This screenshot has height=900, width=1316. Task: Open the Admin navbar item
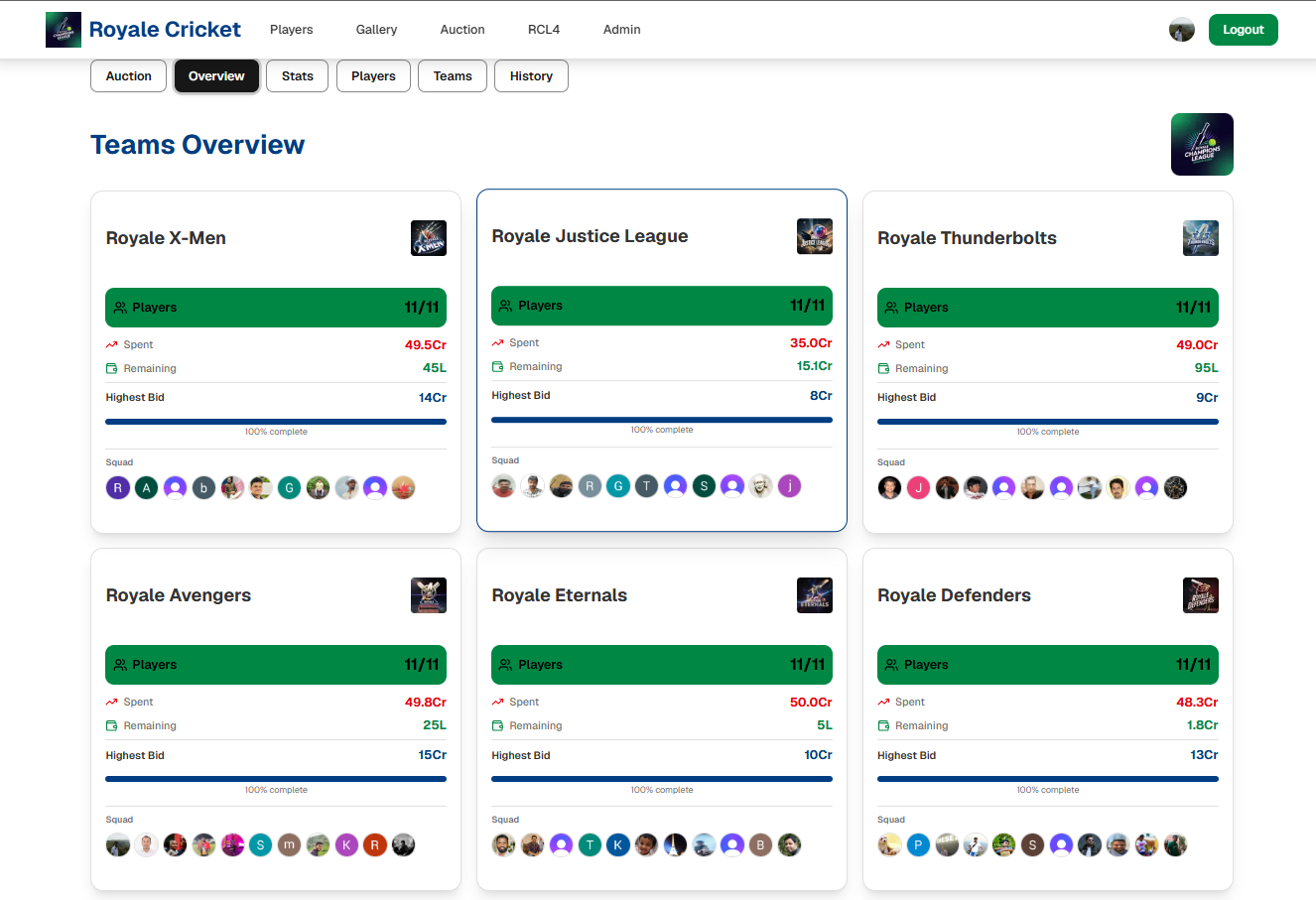[622, 30]
